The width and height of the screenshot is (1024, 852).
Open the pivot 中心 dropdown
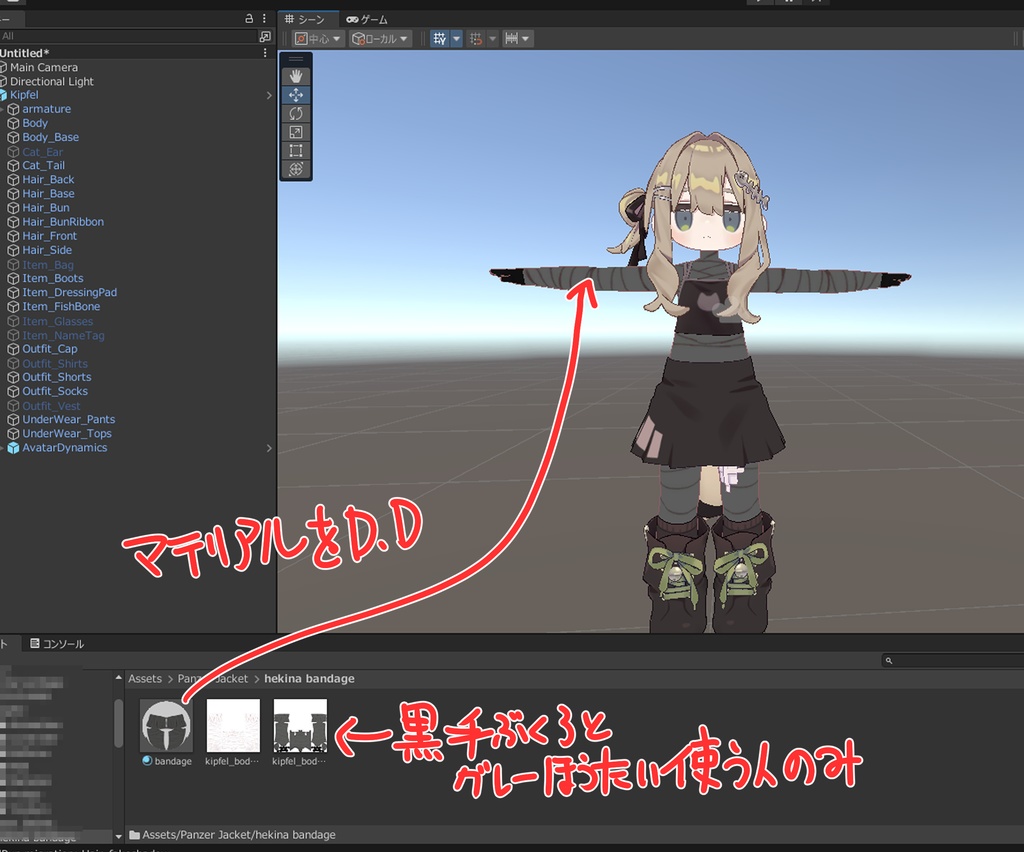click(318, 39)
